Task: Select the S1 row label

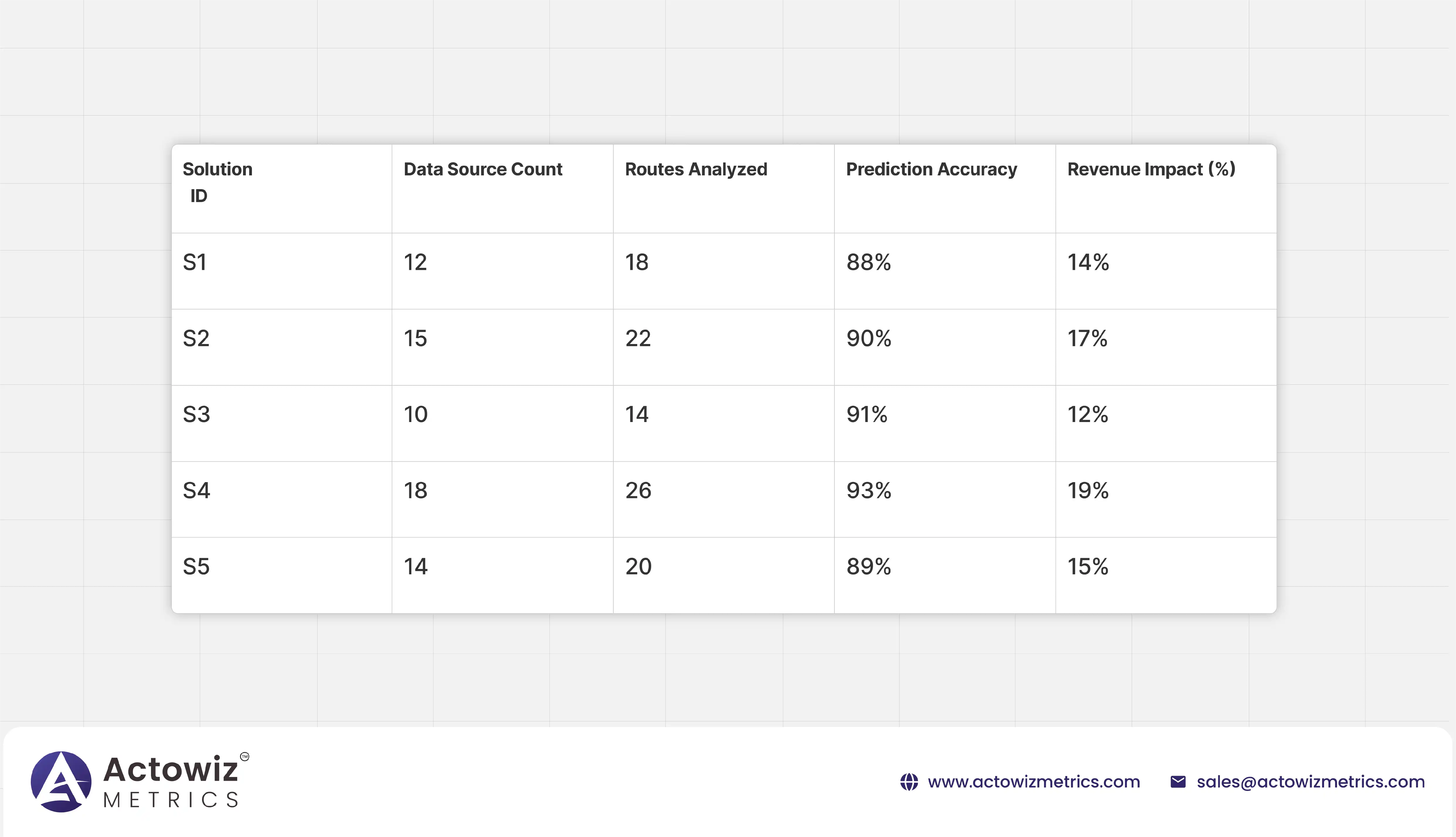Action: (194, 262)
